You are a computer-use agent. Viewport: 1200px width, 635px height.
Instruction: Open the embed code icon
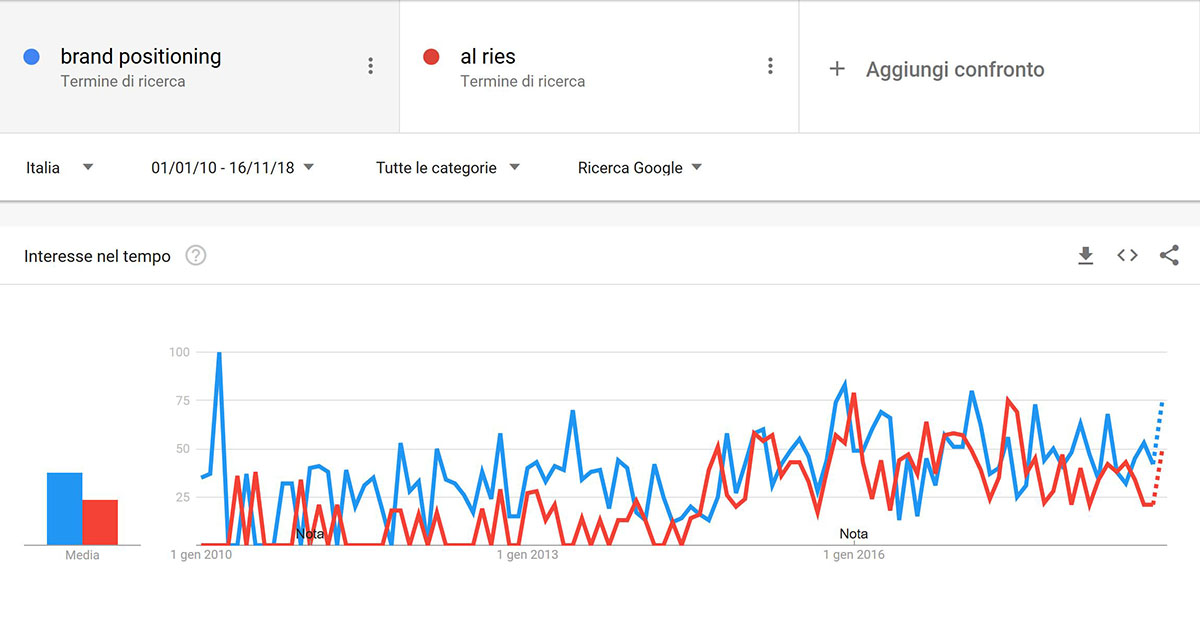(x=1127, y=256)
